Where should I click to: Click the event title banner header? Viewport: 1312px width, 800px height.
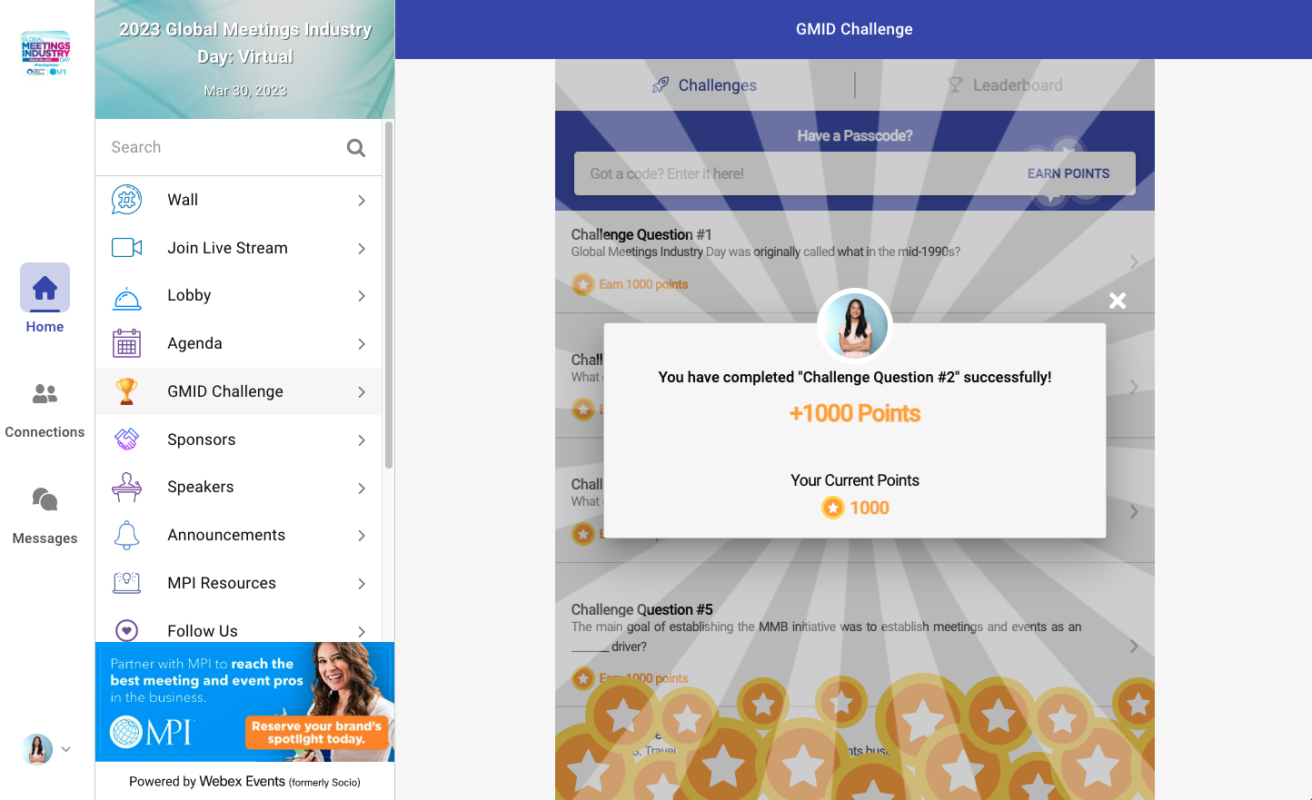(245, 60)
